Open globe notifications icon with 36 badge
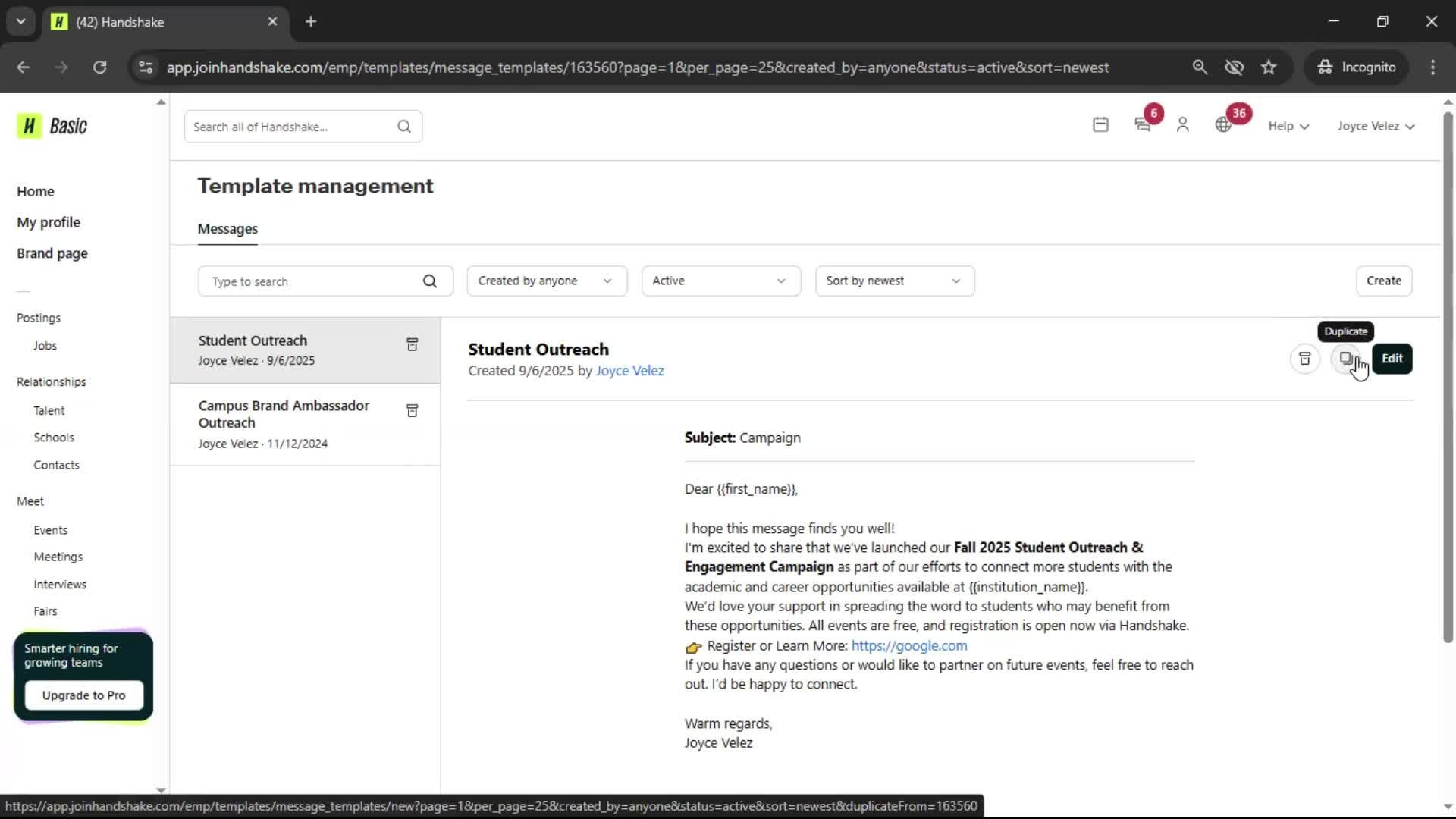This screenshot has height=819, width=1456. pyautogui.click(x=1223, y=125)
